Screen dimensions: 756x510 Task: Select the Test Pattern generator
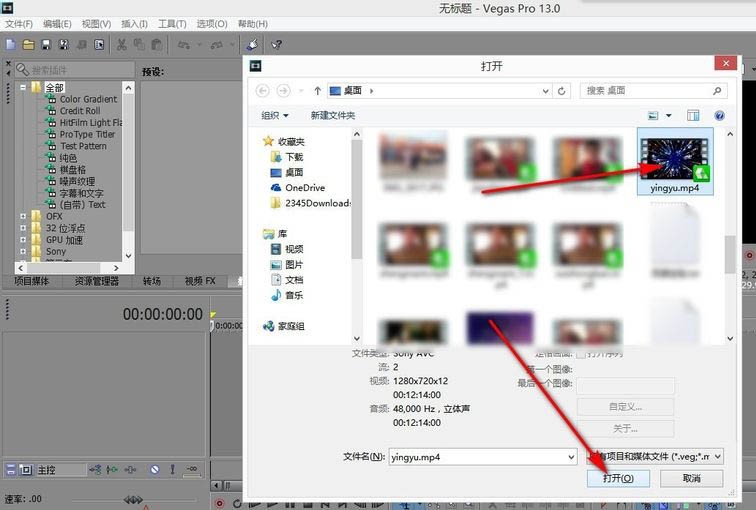[83, 146]
